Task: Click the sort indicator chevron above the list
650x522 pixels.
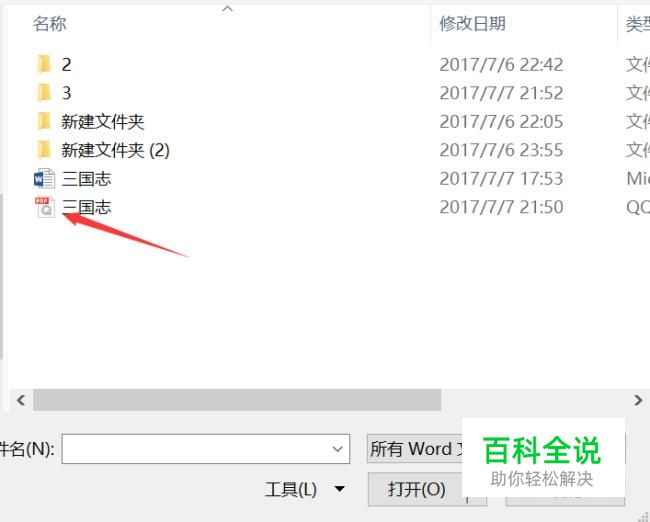Action: (x=228, y=9)
